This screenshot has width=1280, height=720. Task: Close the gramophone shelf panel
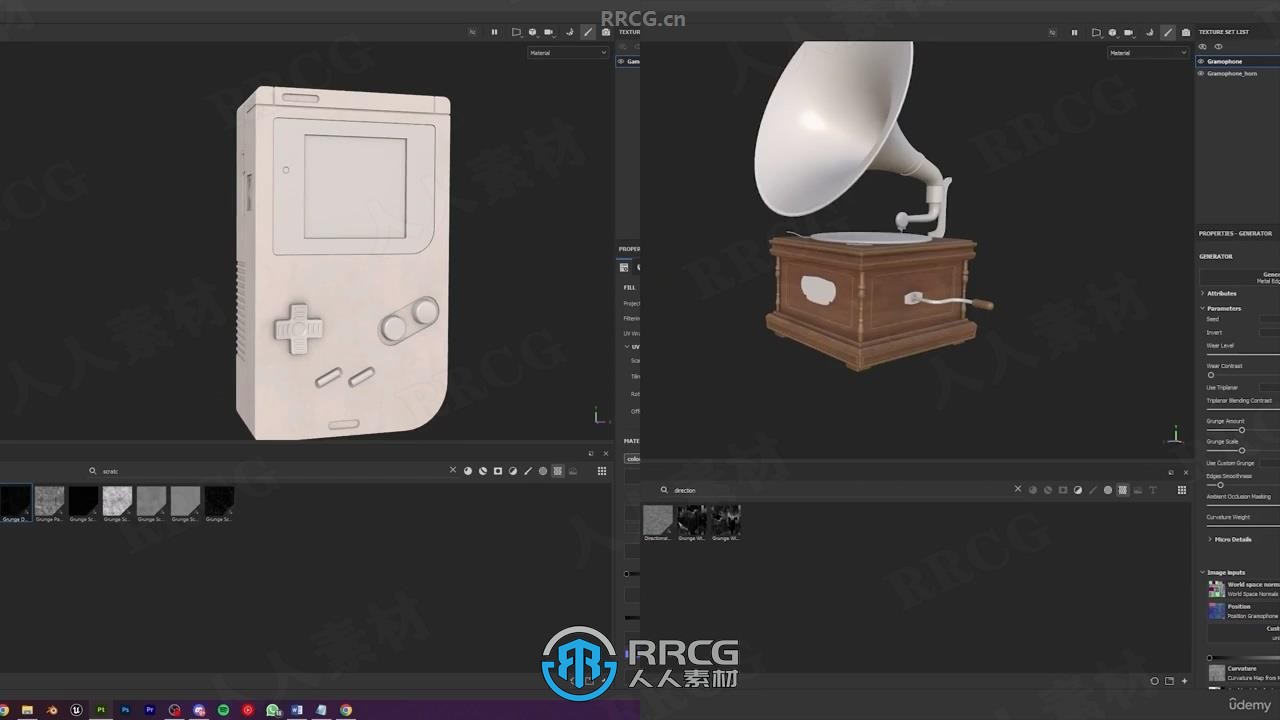coord(1185,473)
